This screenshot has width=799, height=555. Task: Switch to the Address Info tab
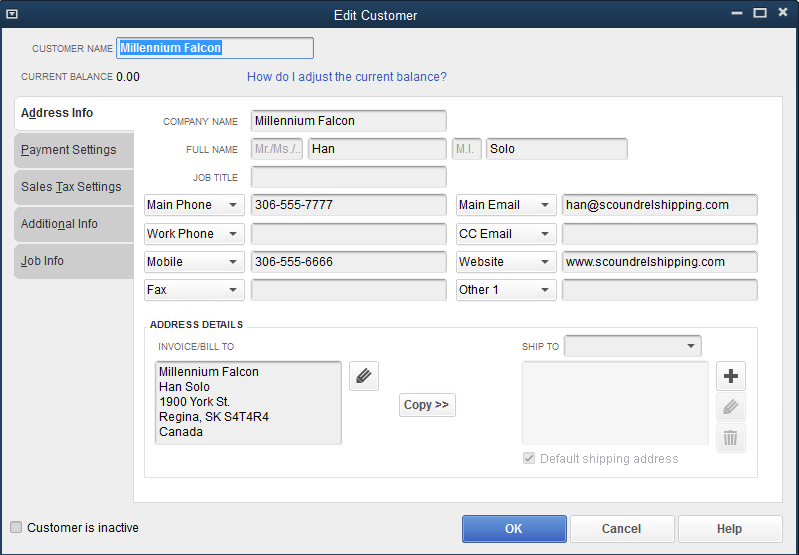pos(74,113)
